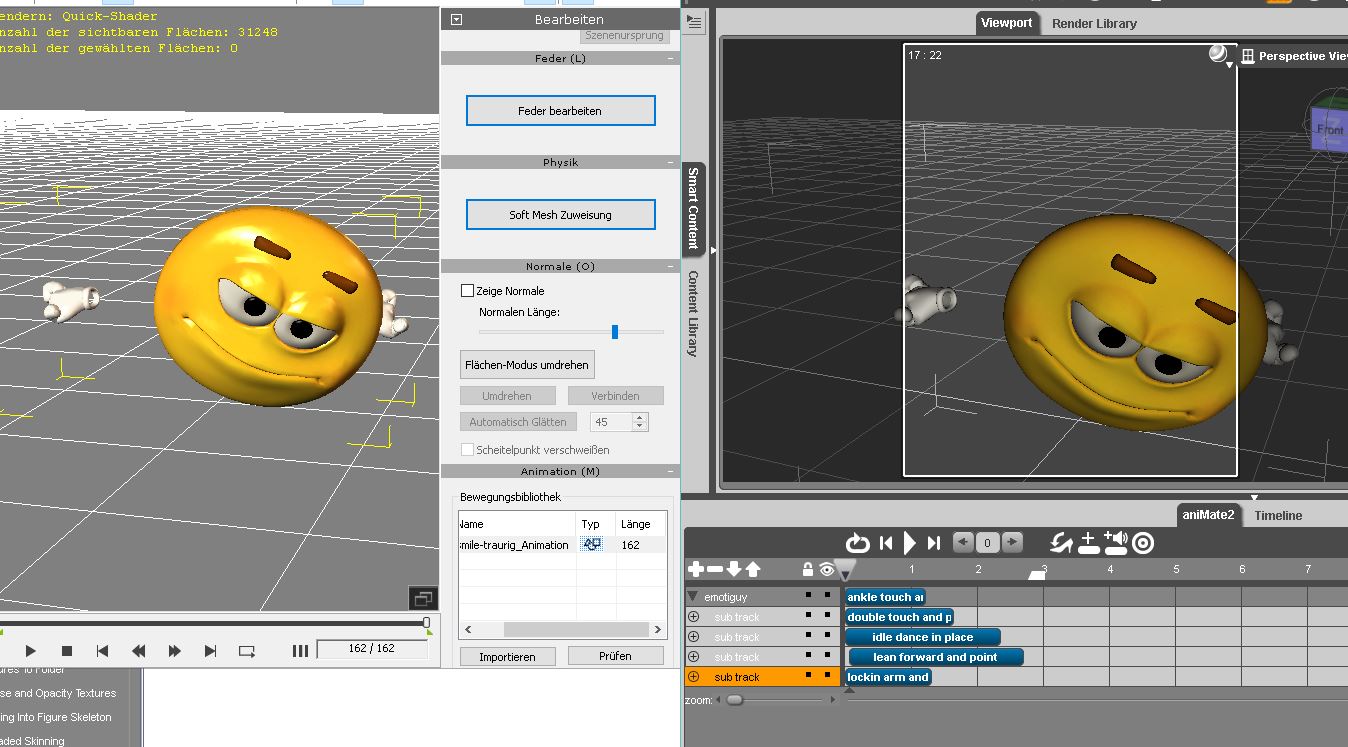Click the left arrow beside aniMate2 frame counter
The height and width of the screenshot is (747, 1348).
click(963, 542)
